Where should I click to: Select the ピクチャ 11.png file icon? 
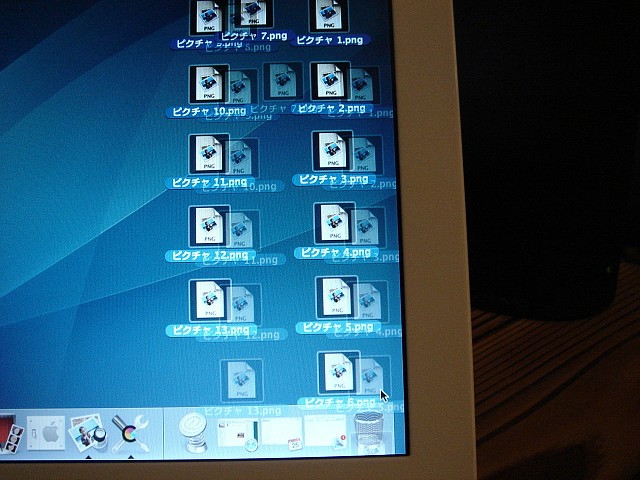point(209,154)
